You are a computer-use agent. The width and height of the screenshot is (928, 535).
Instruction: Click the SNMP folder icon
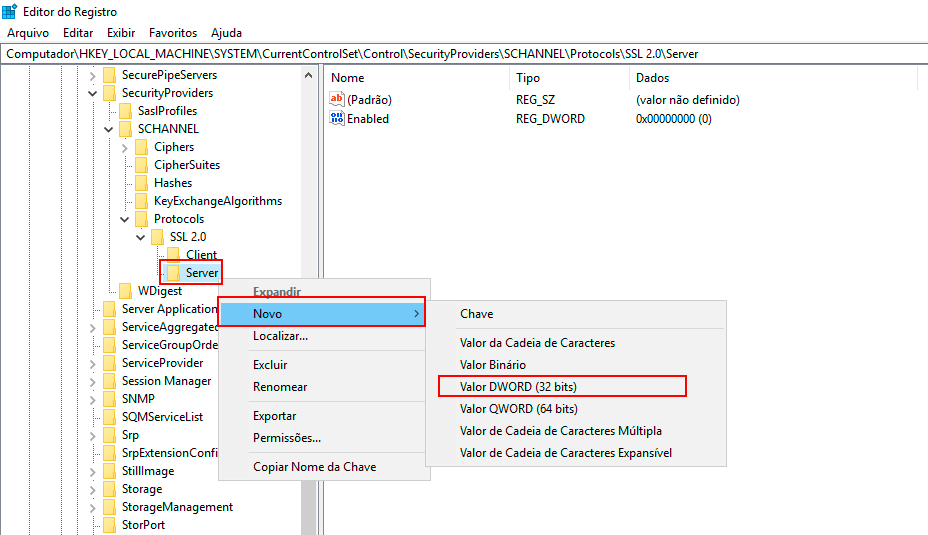click(109, 399)
